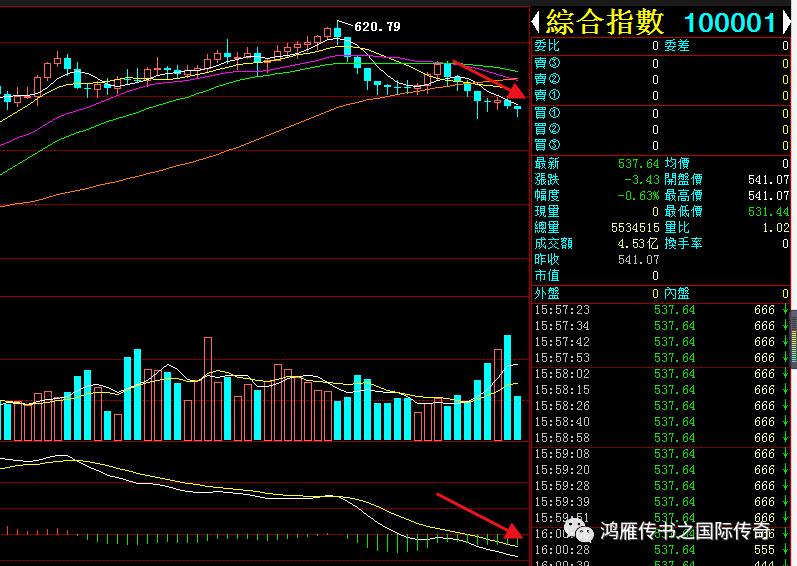
Task: Select the index code 100001
Action: [x=730, y=23]
